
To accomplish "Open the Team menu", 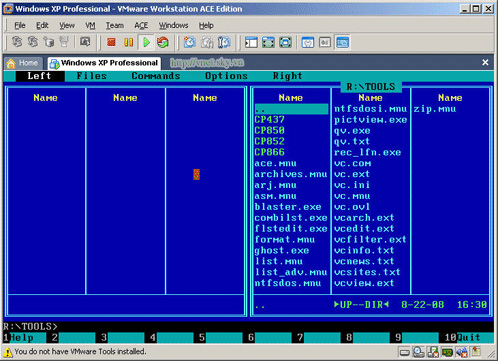I will 115,25.
